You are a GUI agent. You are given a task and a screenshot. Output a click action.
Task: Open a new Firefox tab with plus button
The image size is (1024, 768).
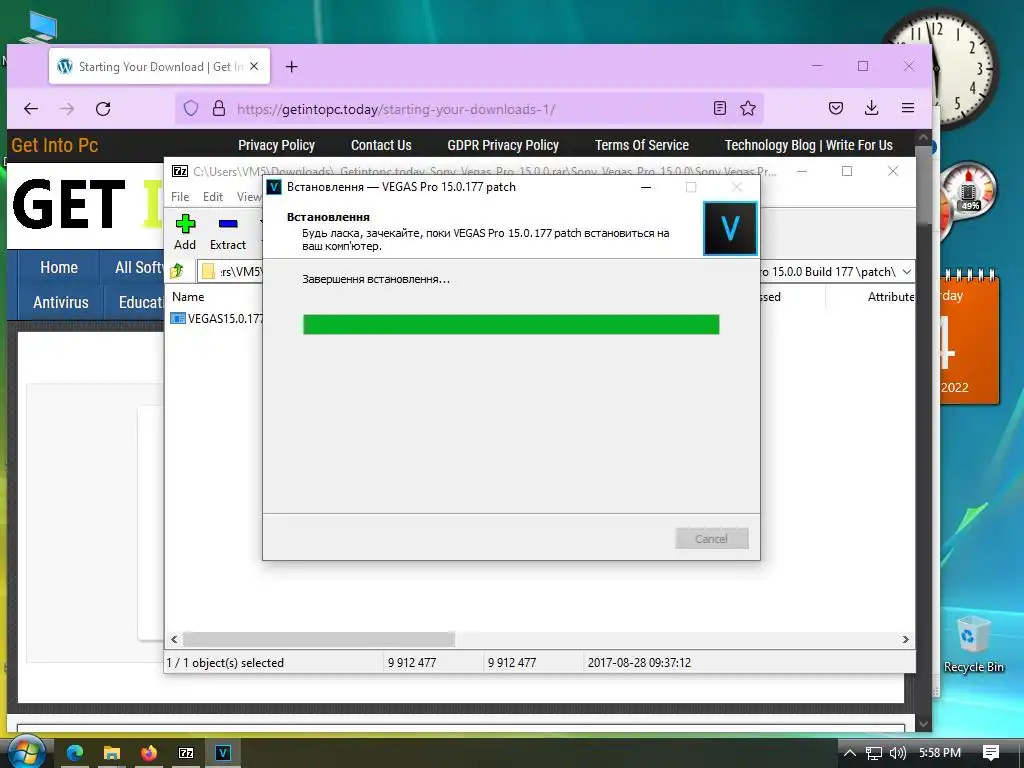pyautogui.click(x=292, y=67)
